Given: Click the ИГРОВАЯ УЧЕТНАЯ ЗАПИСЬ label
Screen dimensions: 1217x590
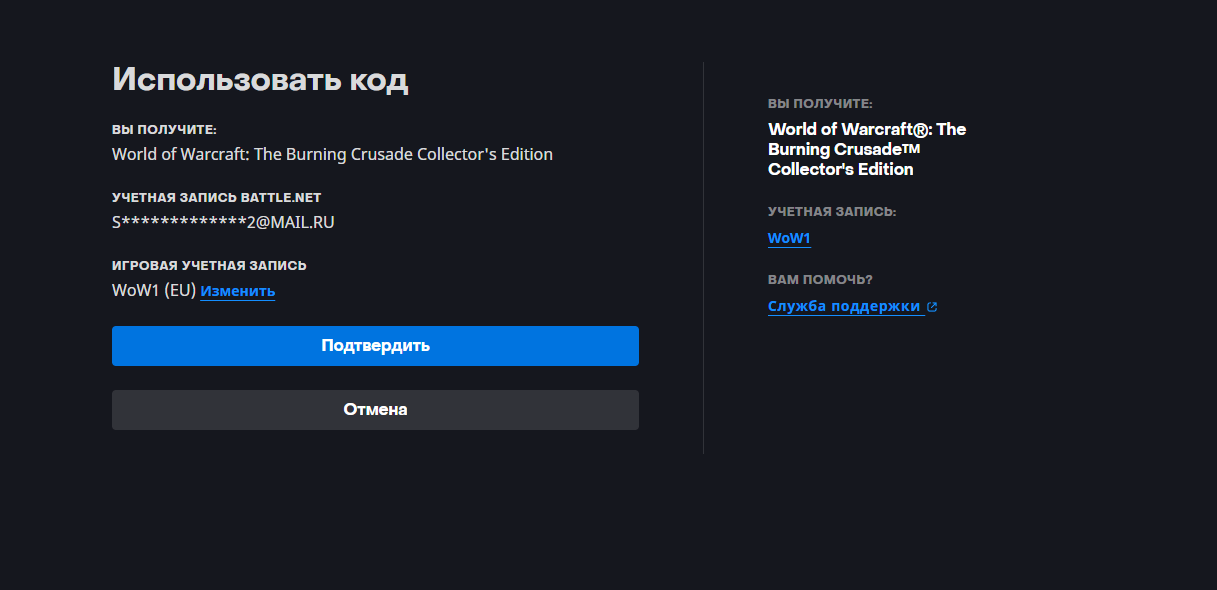Looking at the screenshot, I should (209, 266).
